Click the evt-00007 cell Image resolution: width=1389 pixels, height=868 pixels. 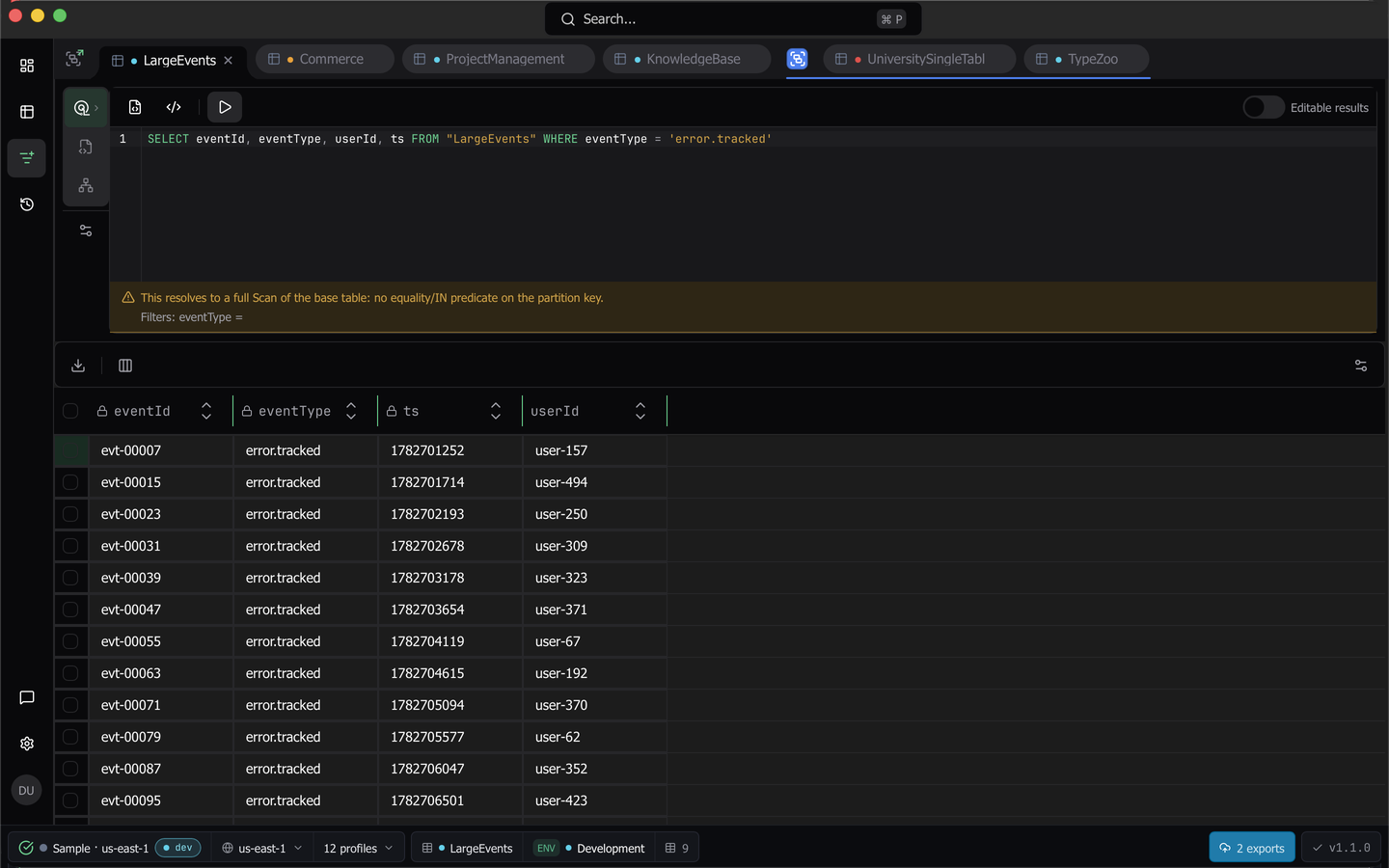click(x=161, y=450)
